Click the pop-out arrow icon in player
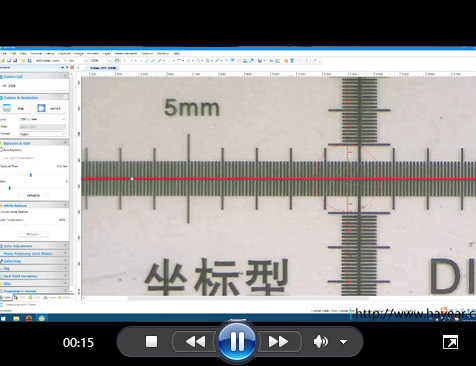Viewport: 476px width, 366px height. (x=450, y=342)
